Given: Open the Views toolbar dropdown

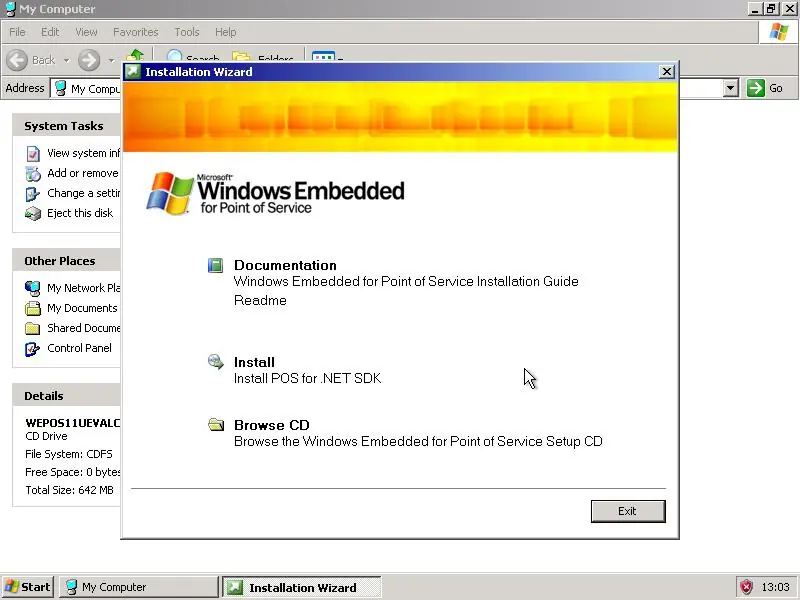Looking at the screenshot, I should 327,56.
